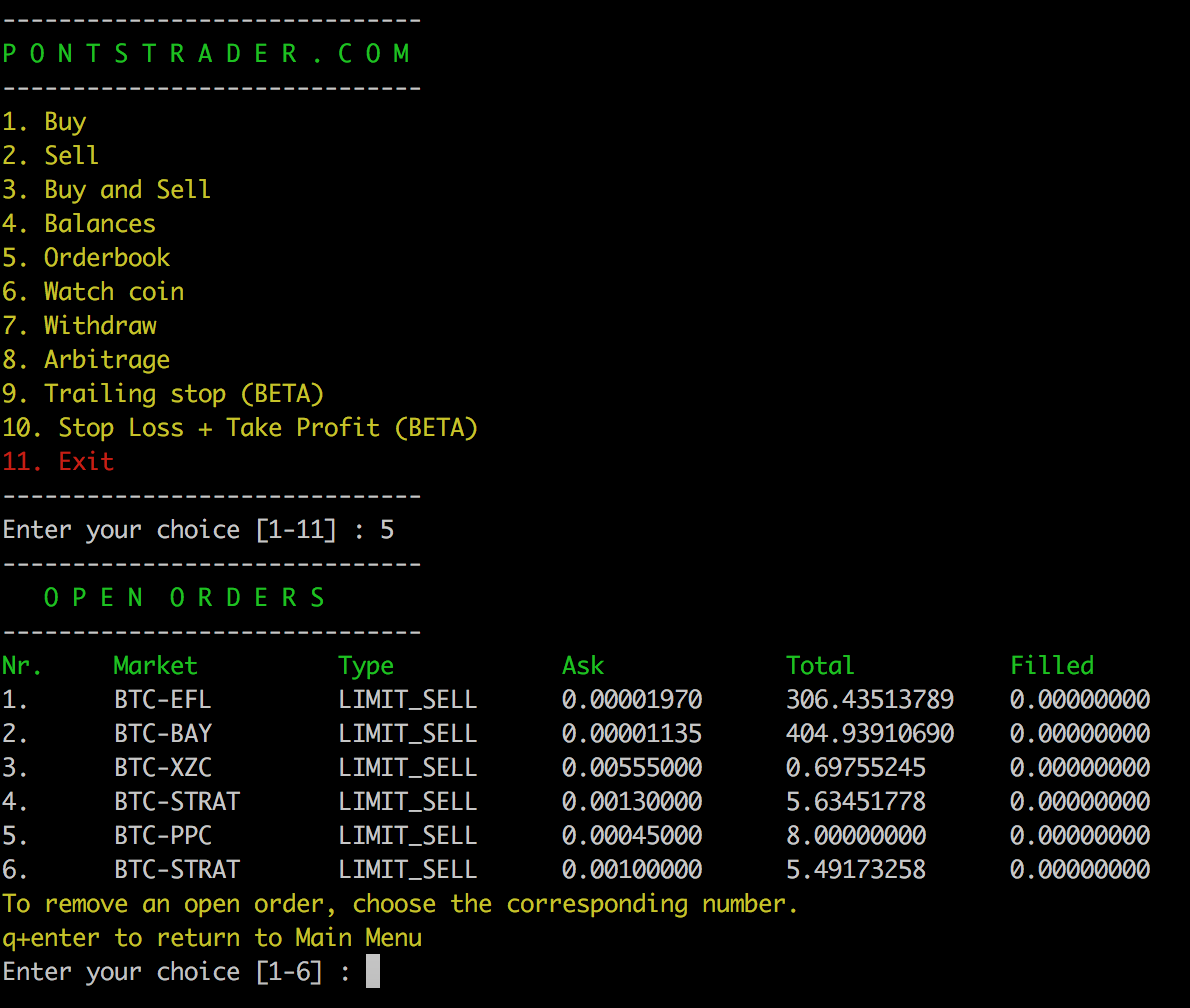Click the BTC-PPC market cell
1190x1008 pixels.
click(x=162, y=836)
